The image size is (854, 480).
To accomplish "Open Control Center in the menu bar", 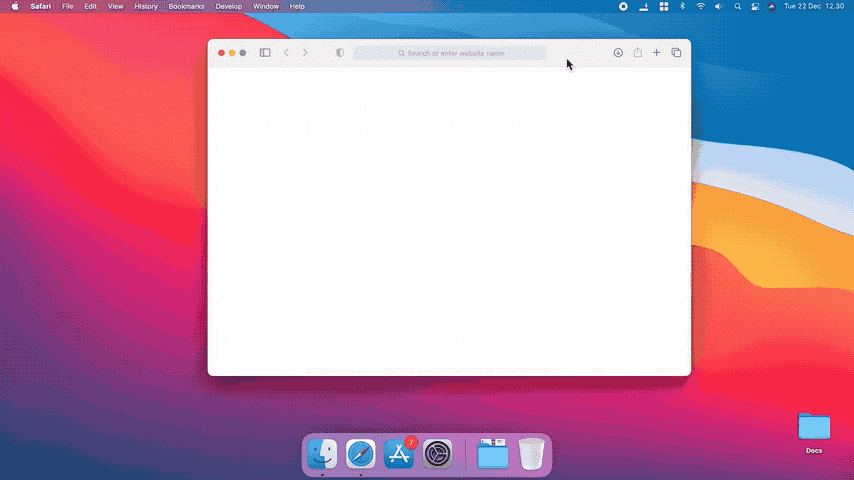I will point(755,6).
